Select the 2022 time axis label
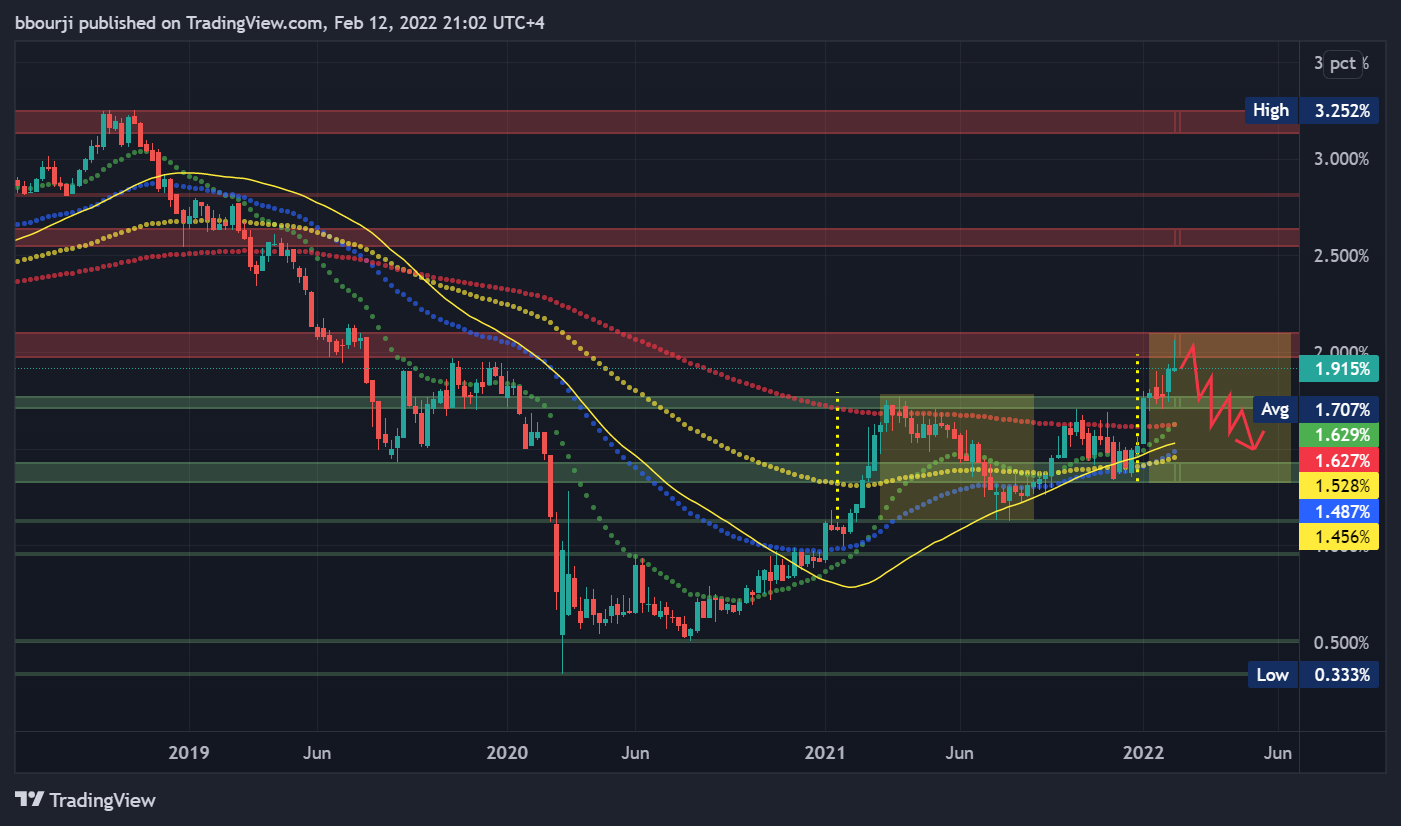This screenshot has height=826, width=1401. coord(1142,752)
